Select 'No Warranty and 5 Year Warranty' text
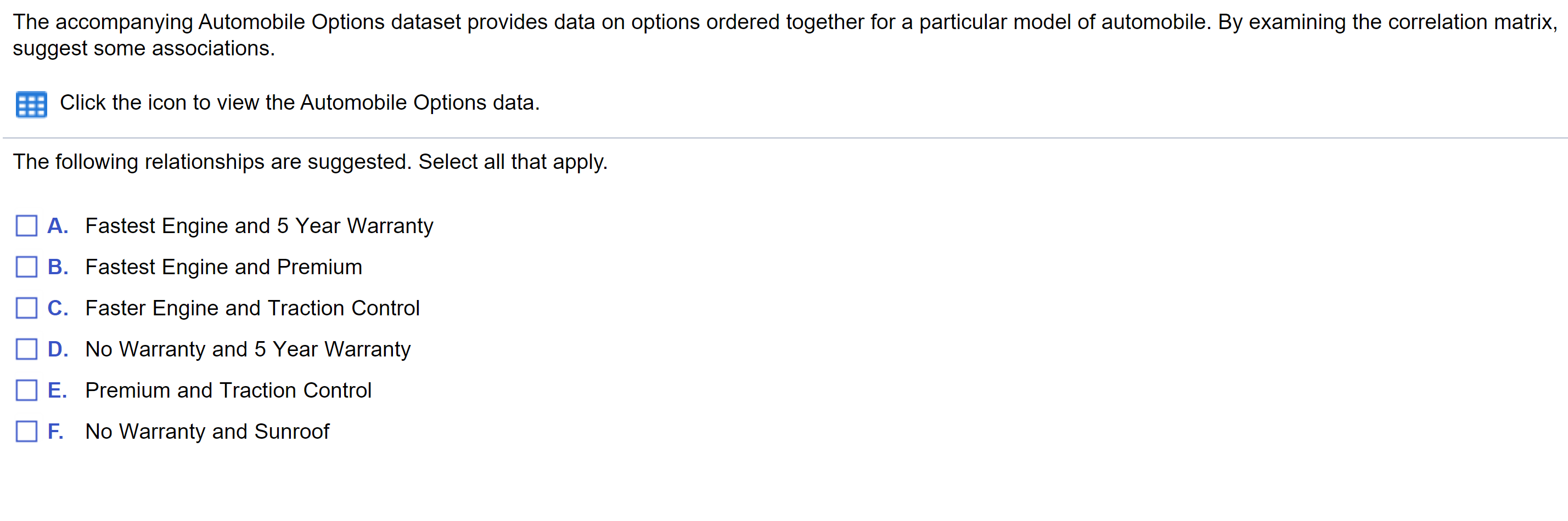Image resolution: width=1568 pixels, height=521 pixels. [x=248, y=349]
